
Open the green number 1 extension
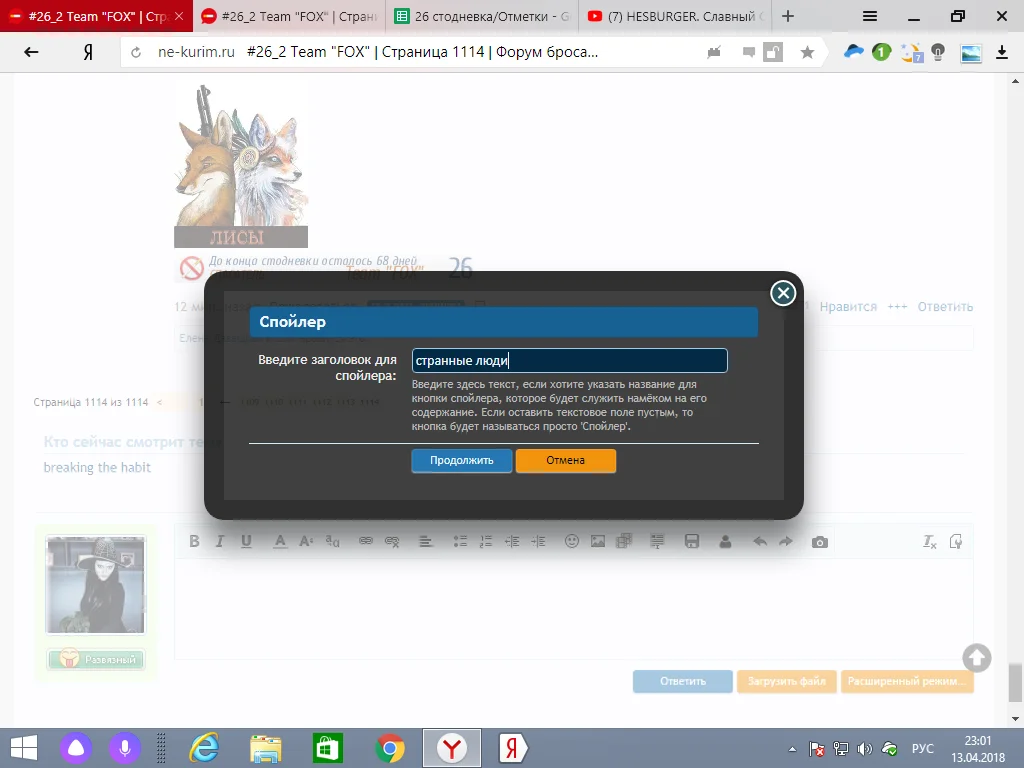click(881, 52)
